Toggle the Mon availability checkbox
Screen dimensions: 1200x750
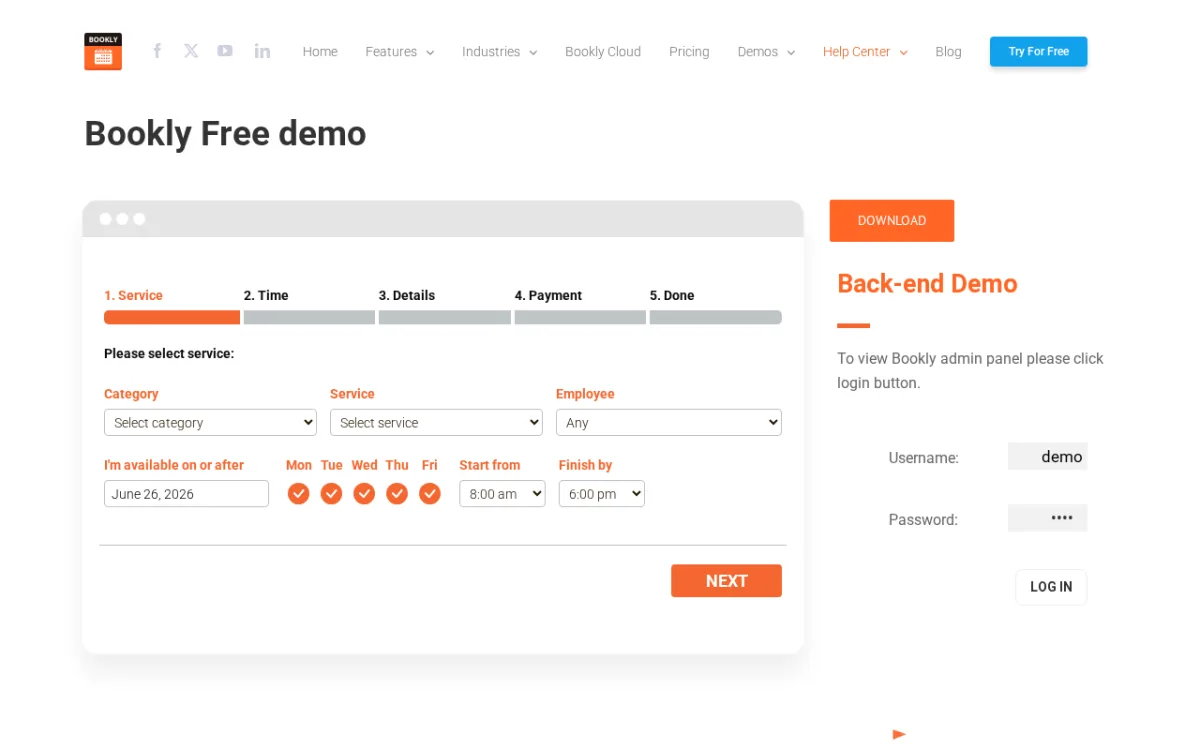point(298,494)
